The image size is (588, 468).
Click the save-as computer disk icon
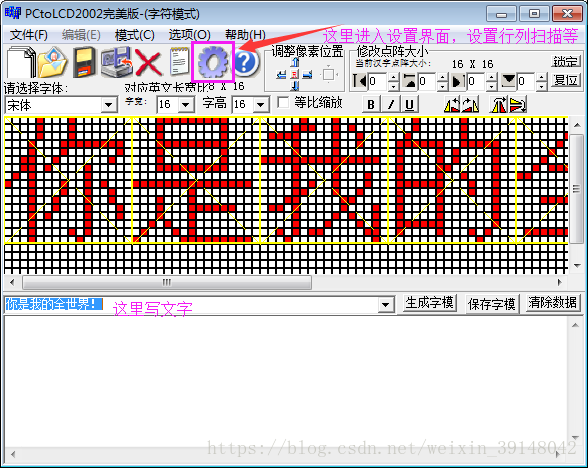click(x=117, y=62)
